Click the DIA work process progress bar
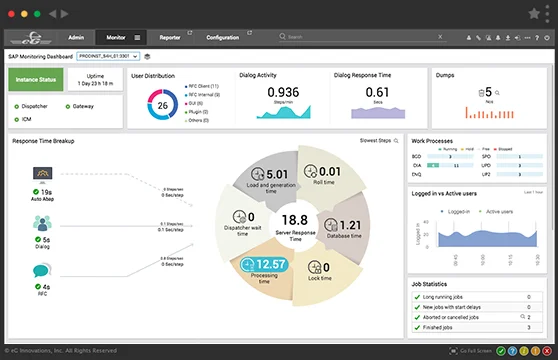 pyautogui.click(x=450, y=165)
